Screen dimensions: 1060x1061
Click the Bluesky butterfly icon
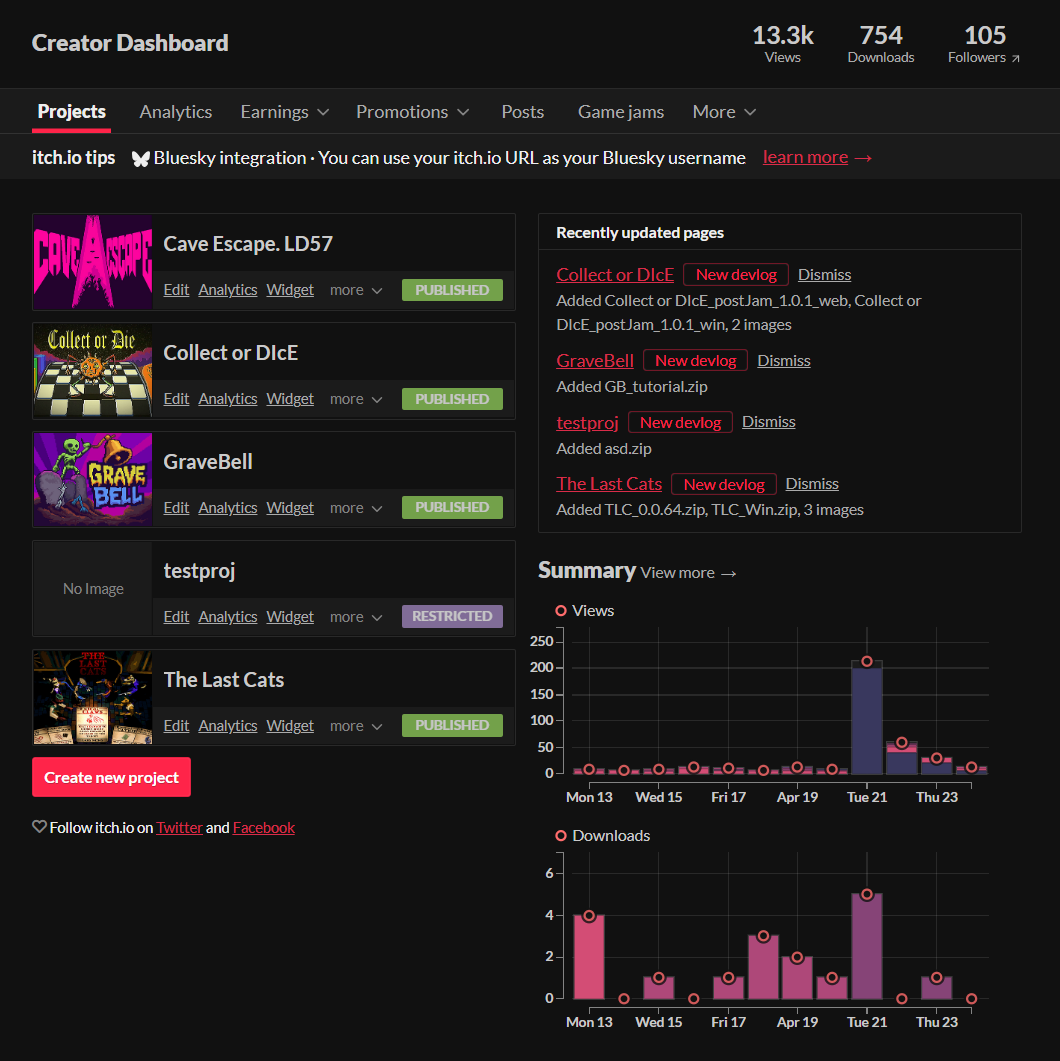point(141,158)
